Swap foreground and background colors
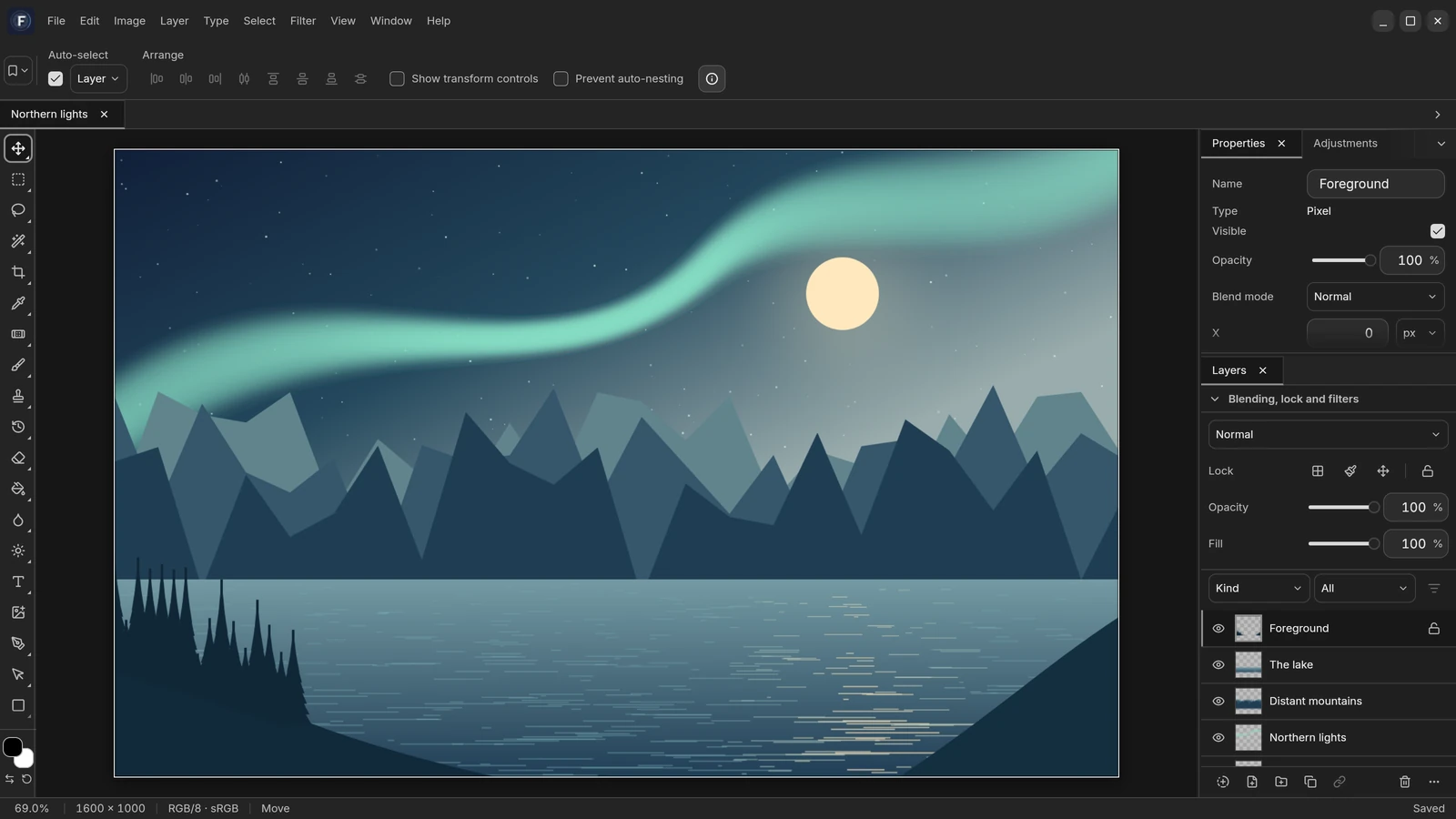 tap(9, 779)
